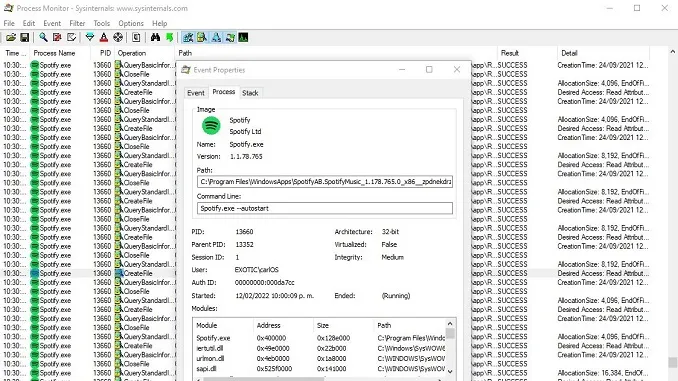Screen dimensions: 678x381
Task: Select the Include Process From Window target icon
Action: 118,38
